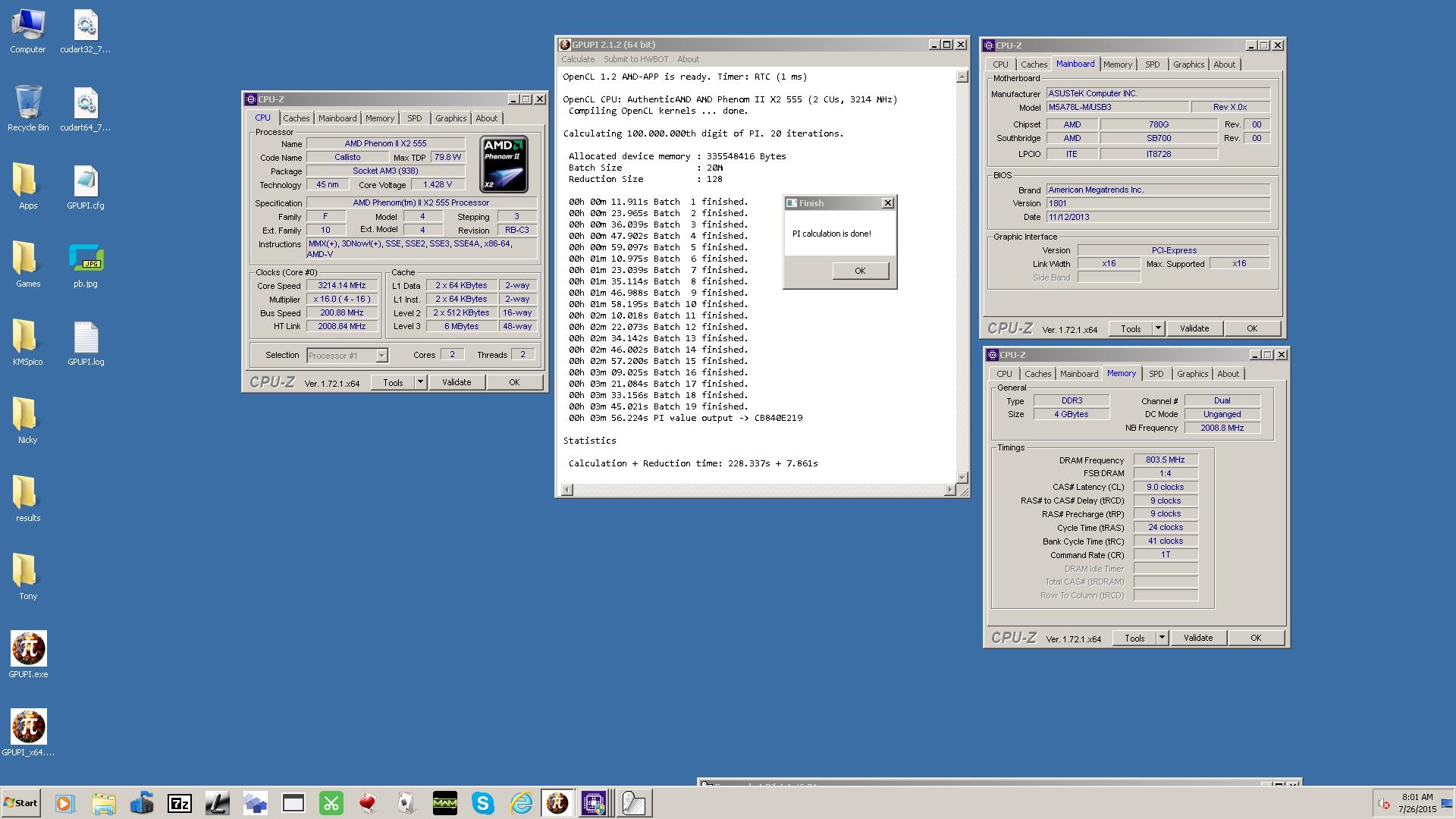Open the Nicky folder icon
This screenshot has width=1456, height=819.
click(28, 422)
